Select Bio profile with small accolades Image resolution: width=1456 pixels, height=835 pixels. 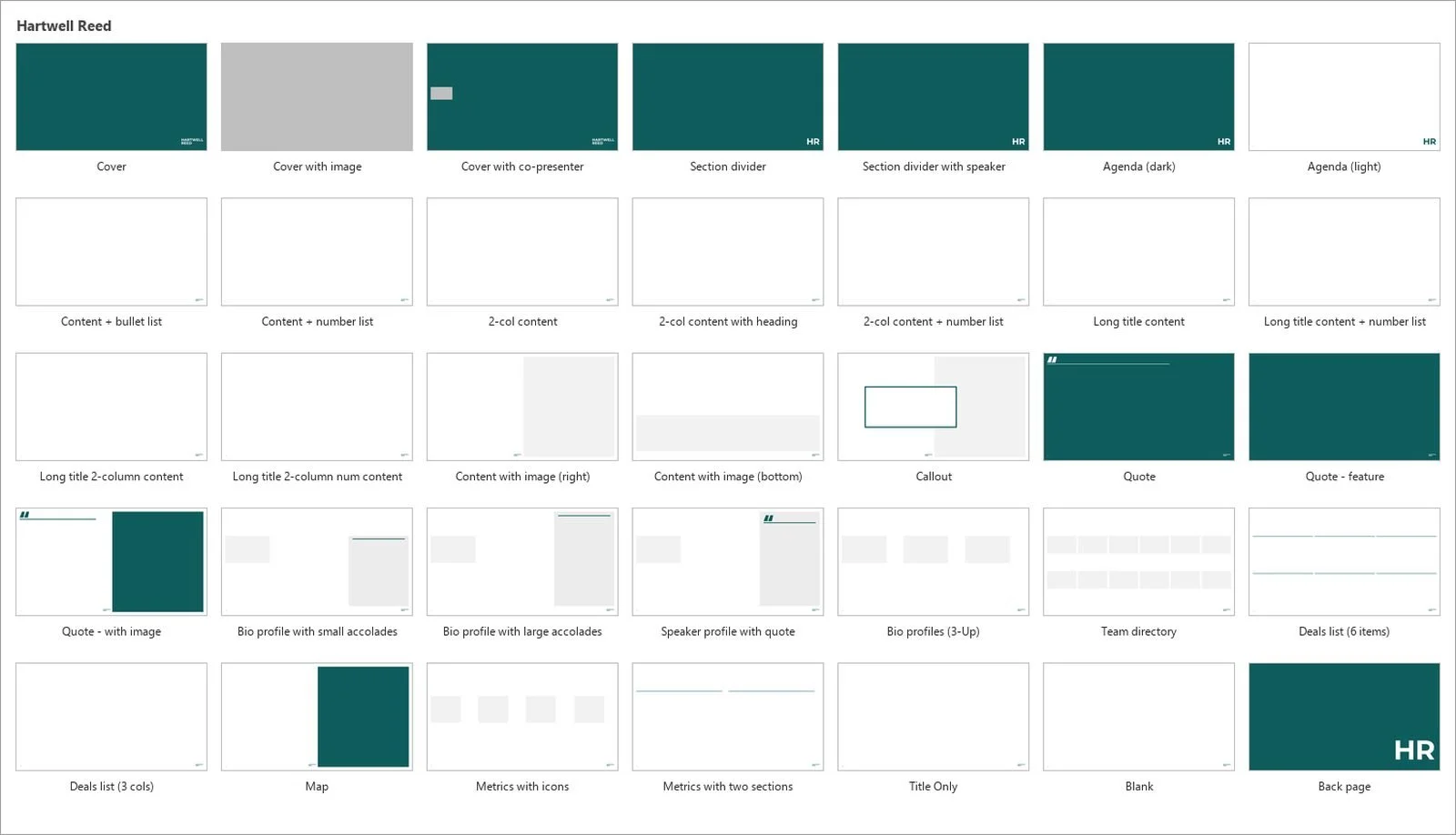coord(317,562)
